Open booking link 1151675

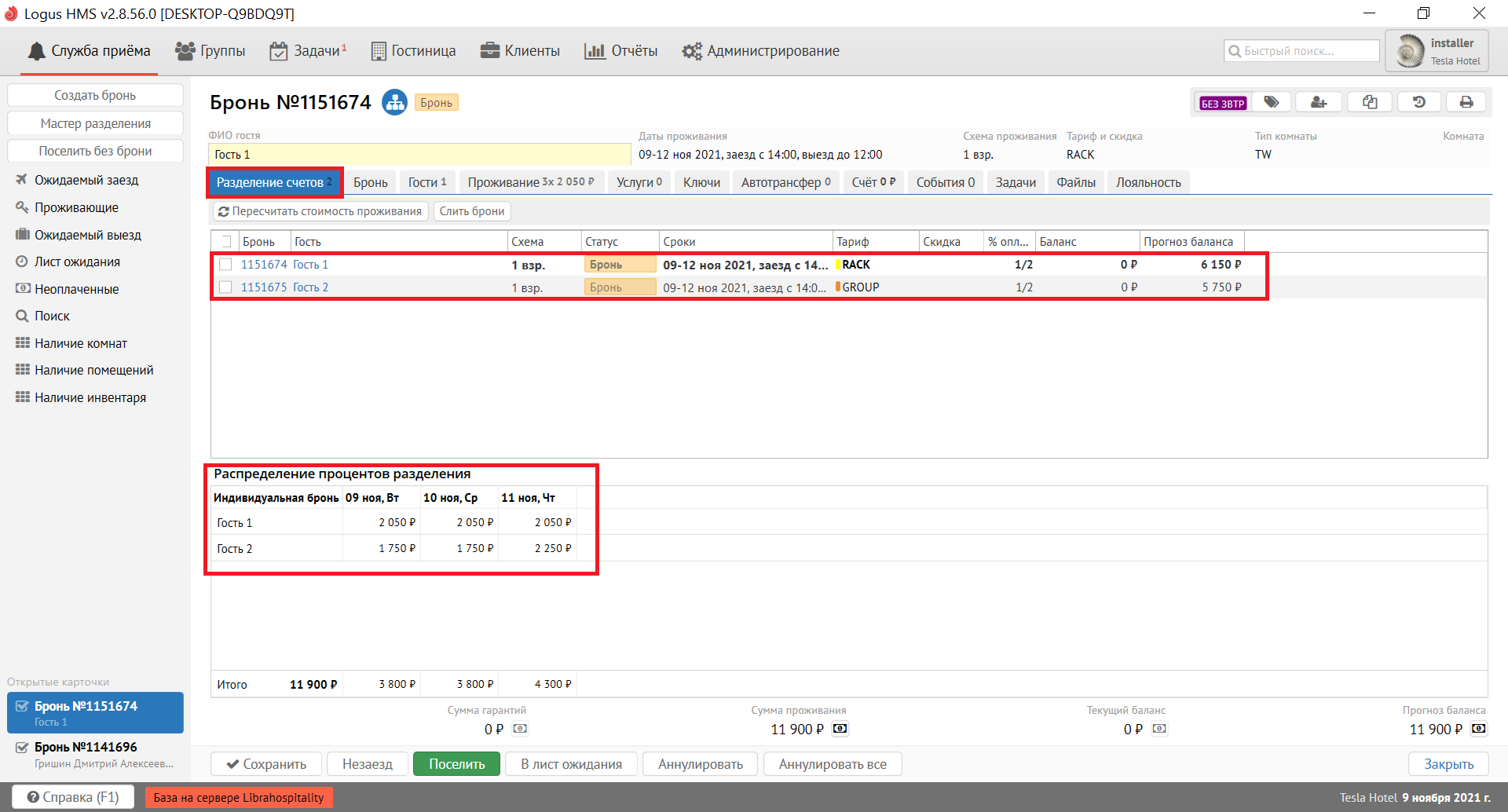pyautogui.click(x=264, y=287)
